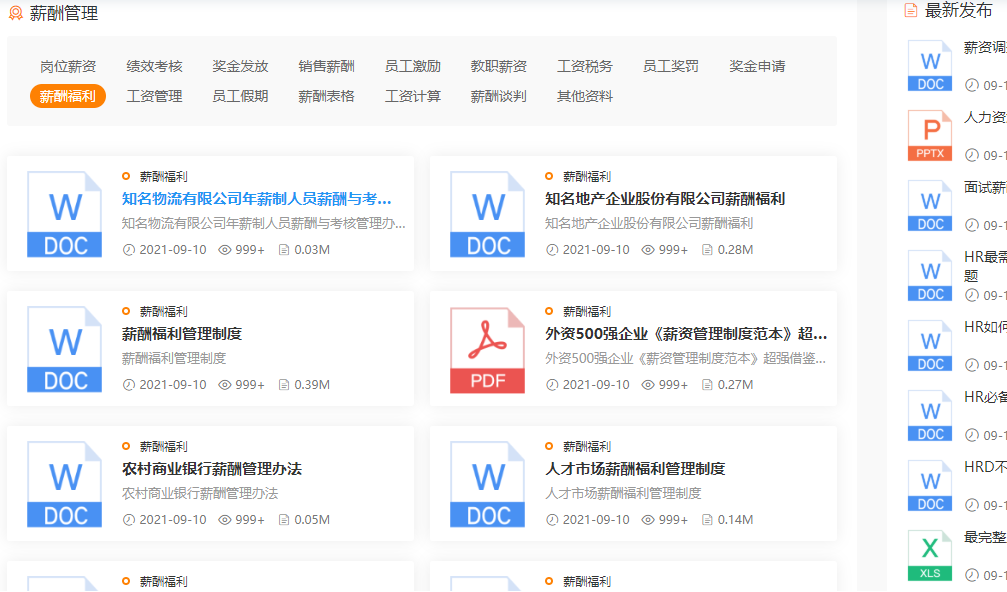
Task: Open title link 农村商业银行薪酬管理办法
Action: click(x=212, y=469)
